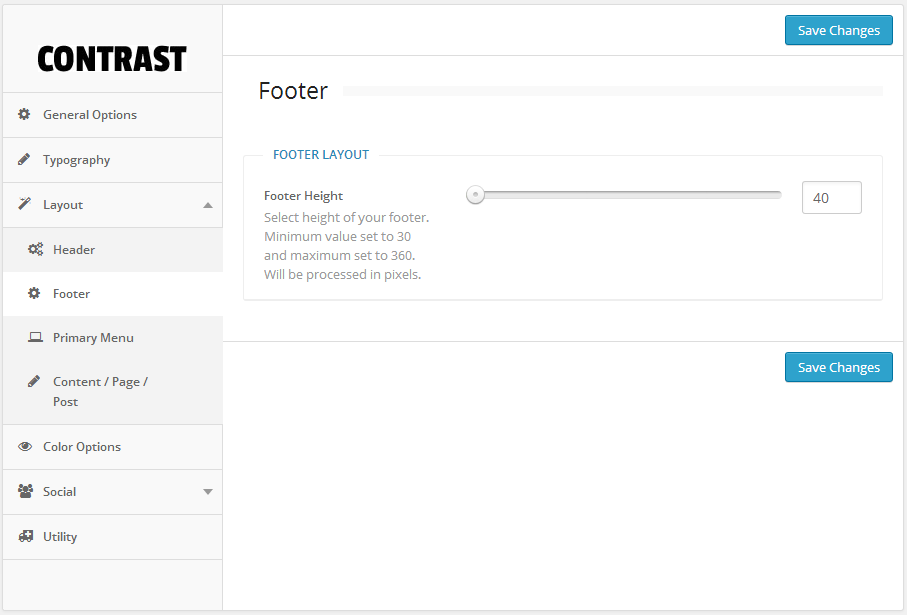Click the top Save Changes button
907x615 pixels.
(838, 30)
